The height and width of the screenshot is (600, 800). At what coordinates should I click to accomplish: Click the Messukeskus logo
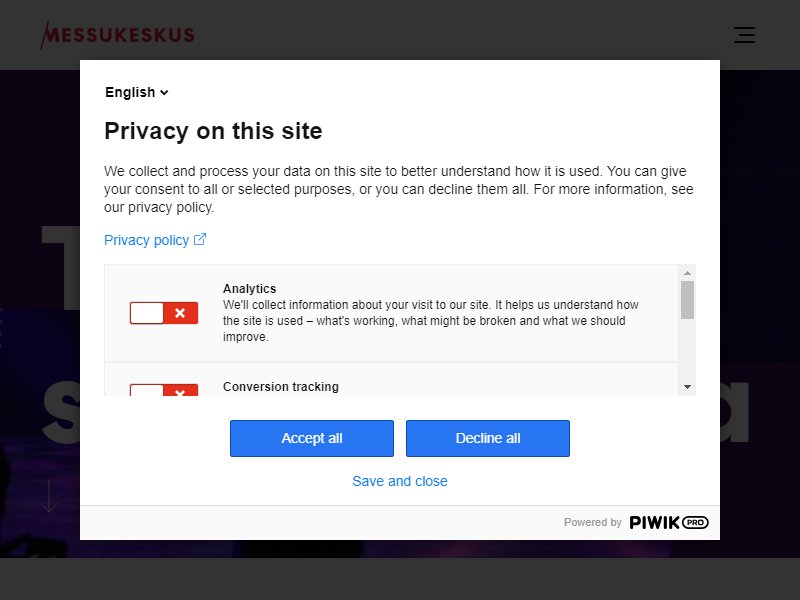click(117, 35)
